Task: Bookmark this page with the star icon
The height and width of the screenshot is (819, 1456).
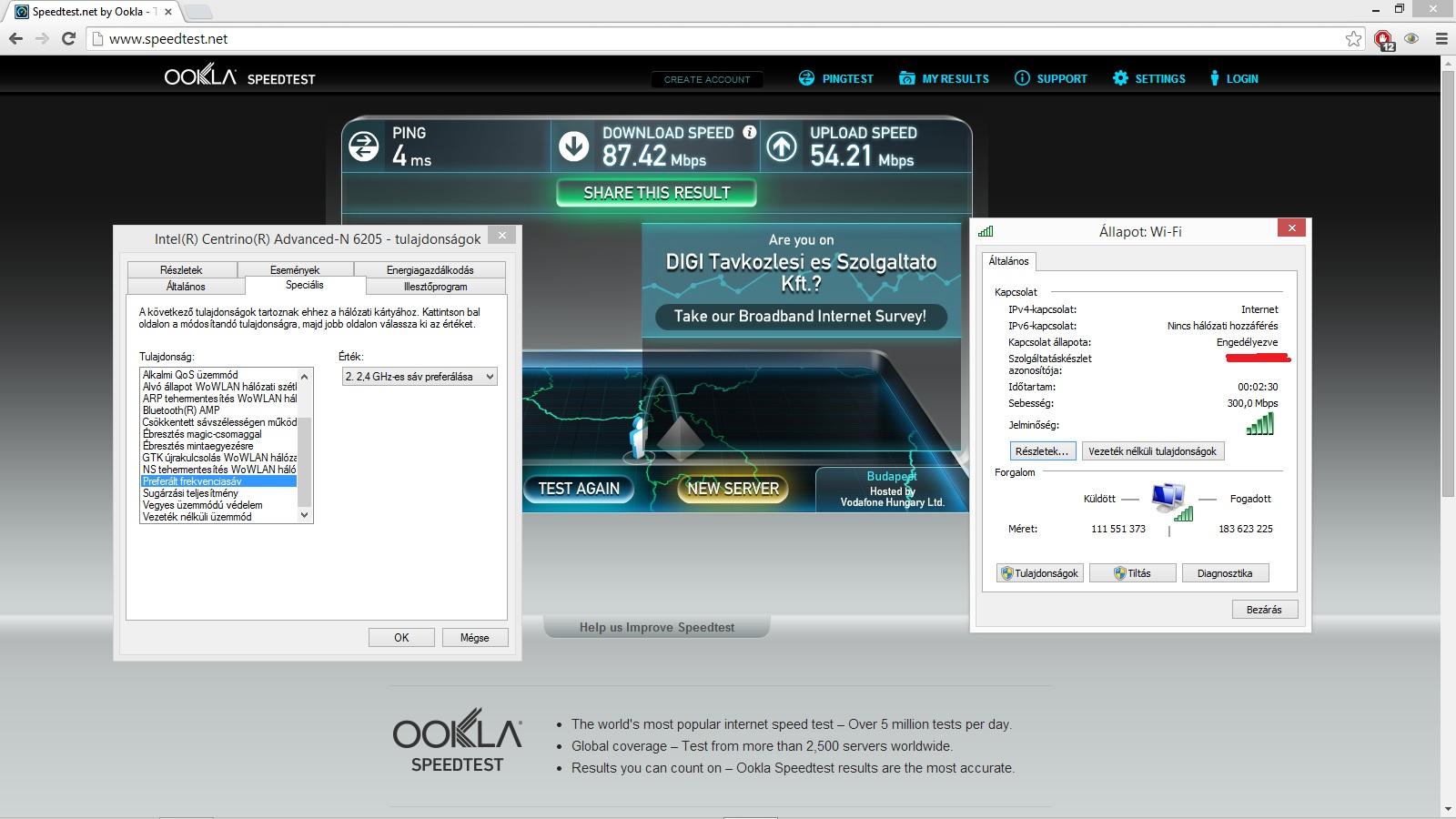Action: click(x=1354, y=38)
